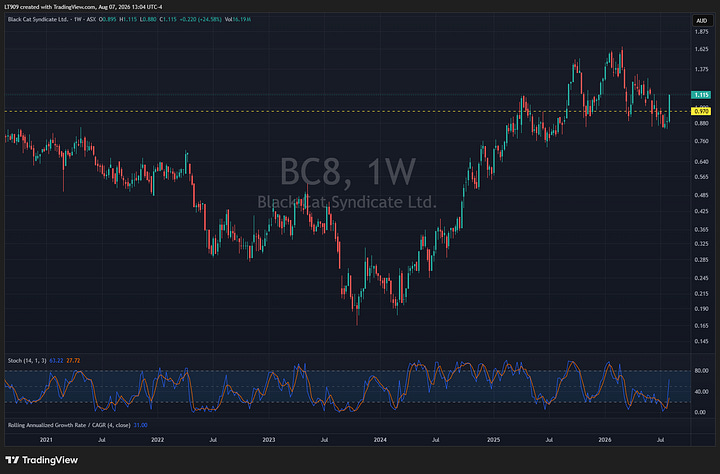Click the '0.880' price axis label
This screenshot has height=474, width=720.
701,124
